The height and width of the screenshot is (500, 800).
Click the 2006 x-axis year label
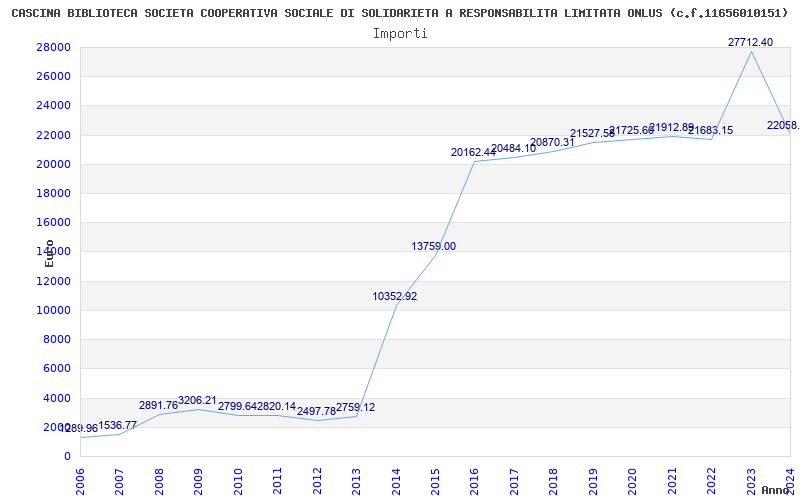(80, 482)
